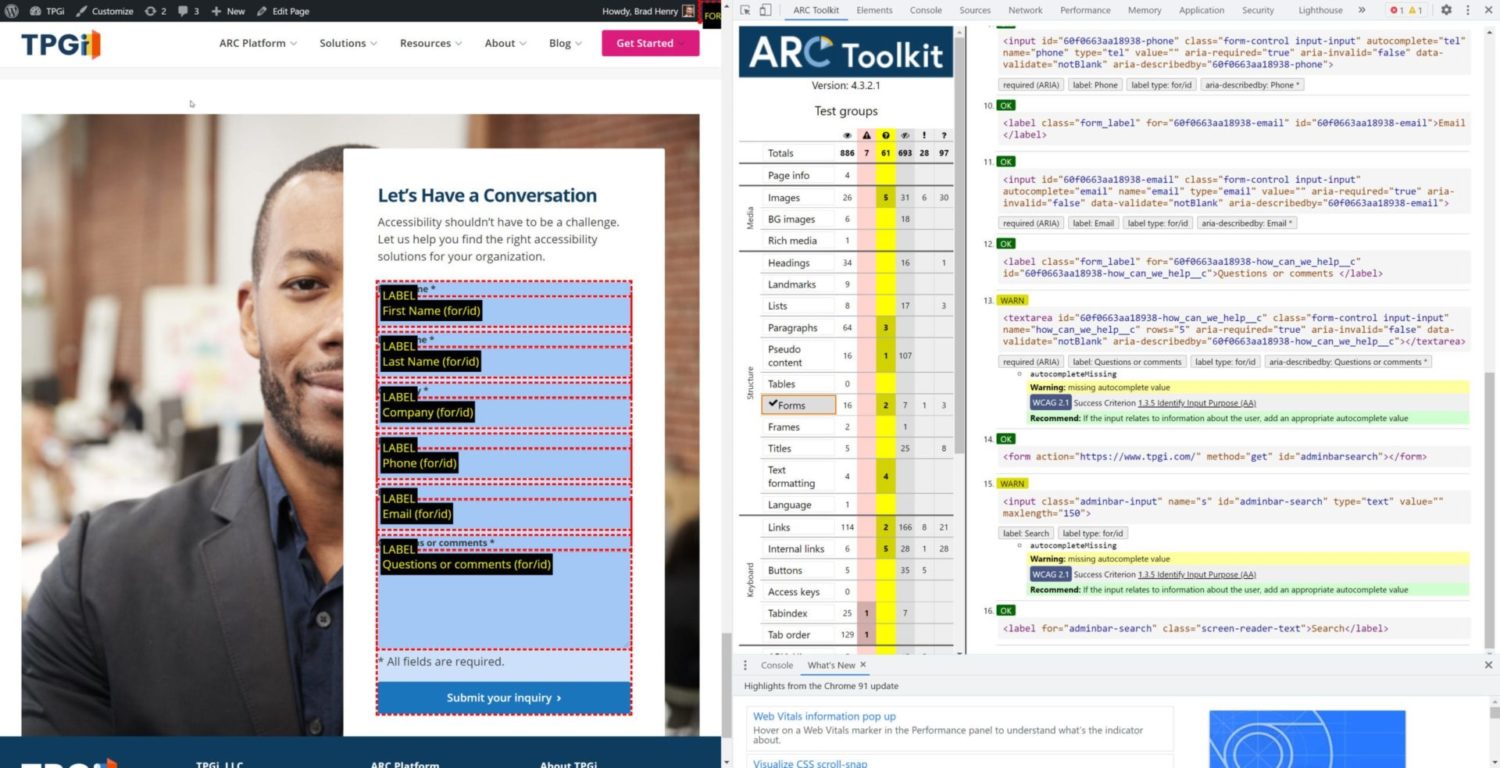Click the Get Started button
Image resolution: width=1500 pixels, height=768 pixels.
click(x=650, y=43)
